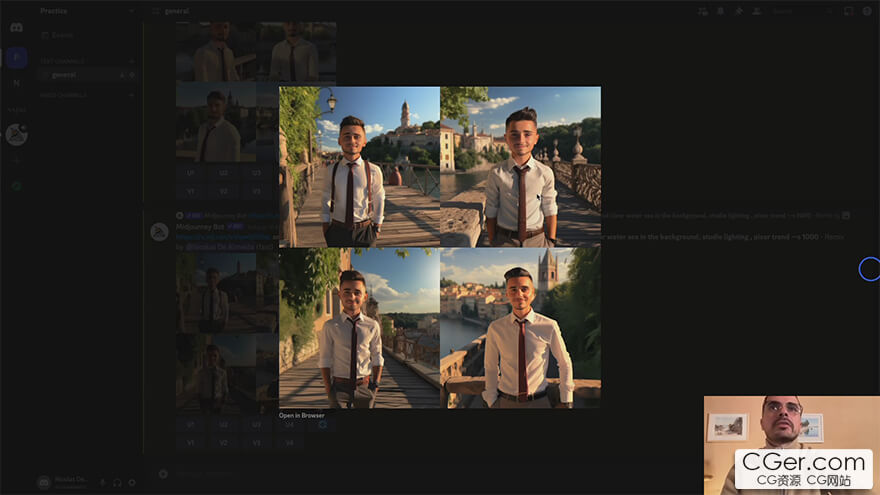Click the U4 upscale button
The width and height of the screenshot is (880, 495).
tap(290, 425)
